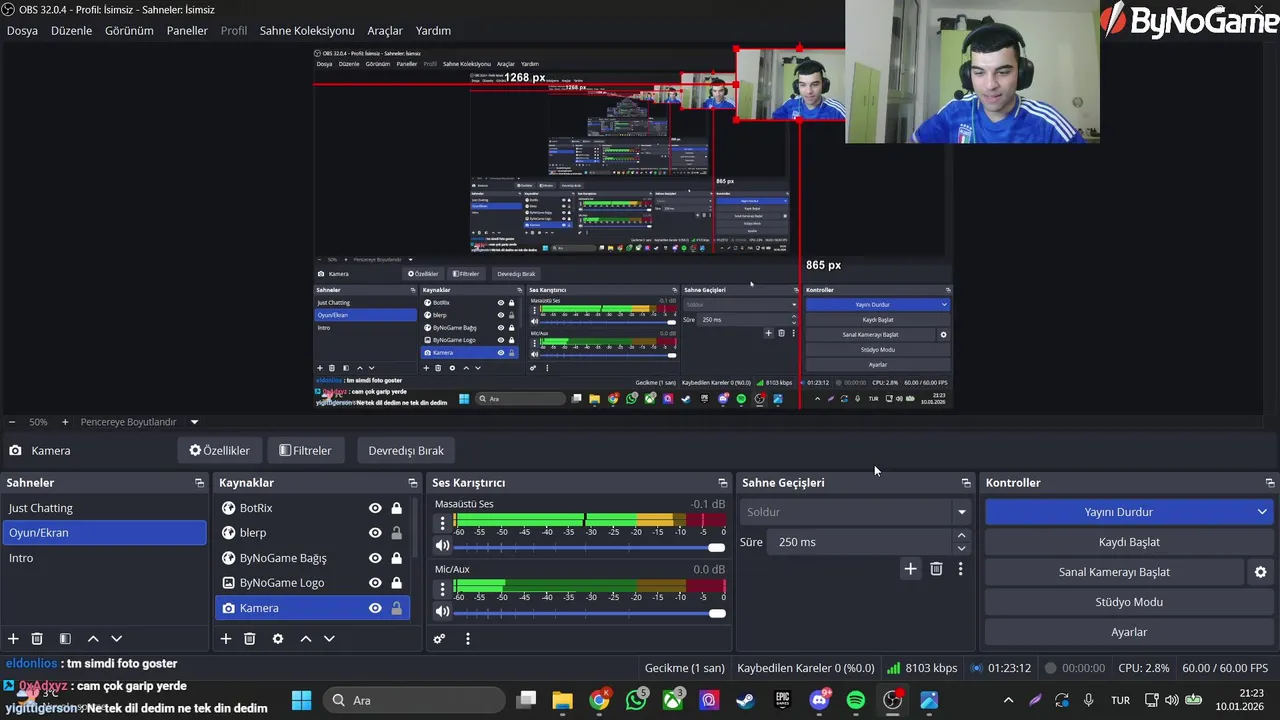Open Filtreler for Kamera source
Screen dimensions: 1280x720
click(305, 450)
